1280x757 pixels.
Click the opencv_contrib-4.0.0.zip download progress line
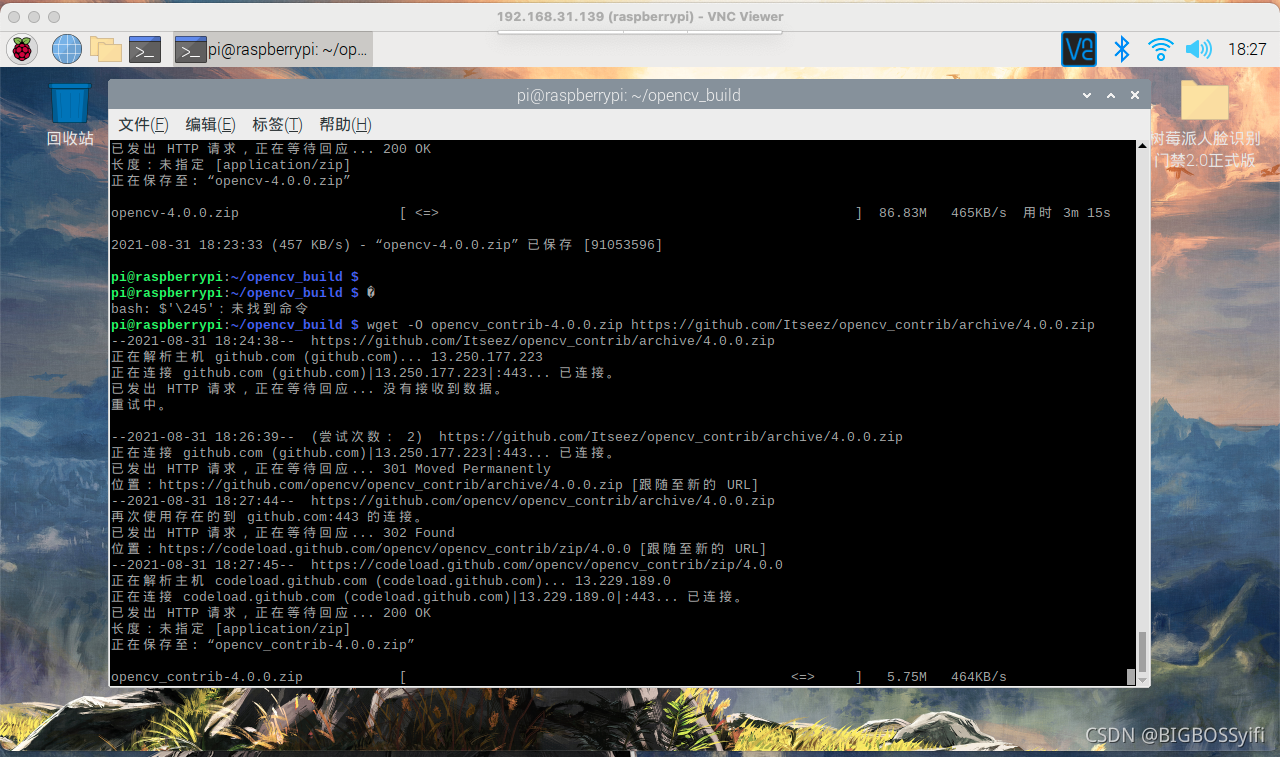tap(558, 677)
